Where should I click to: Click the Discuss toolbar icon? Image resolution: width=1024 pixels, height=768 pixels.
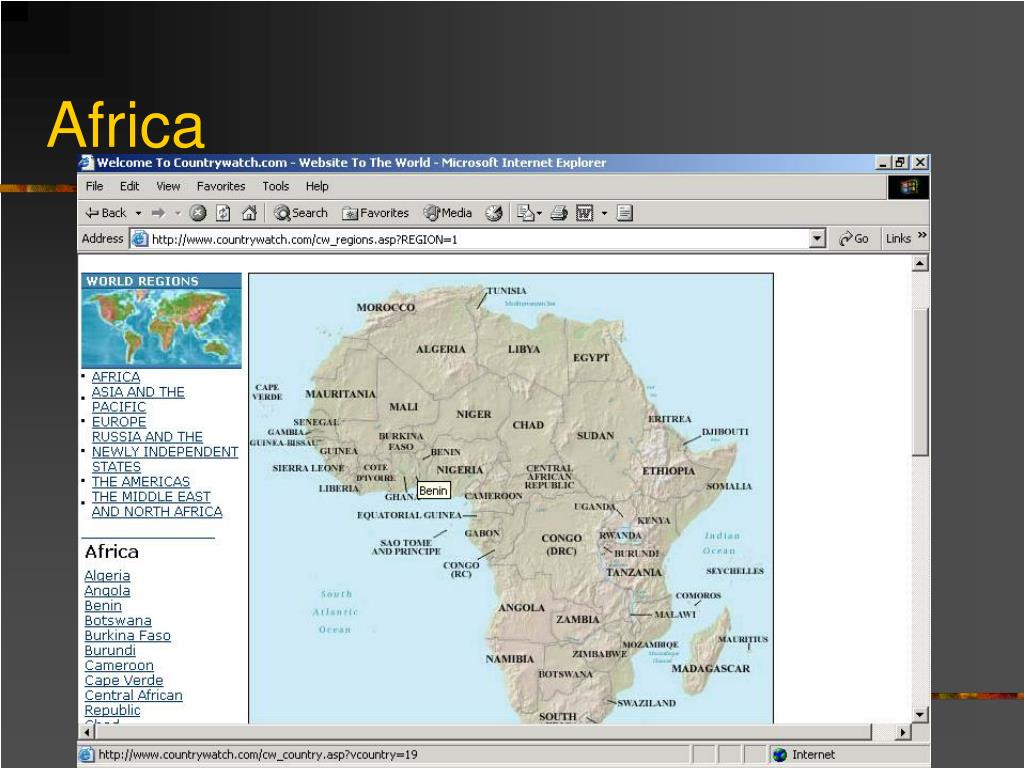click(625, 213)
